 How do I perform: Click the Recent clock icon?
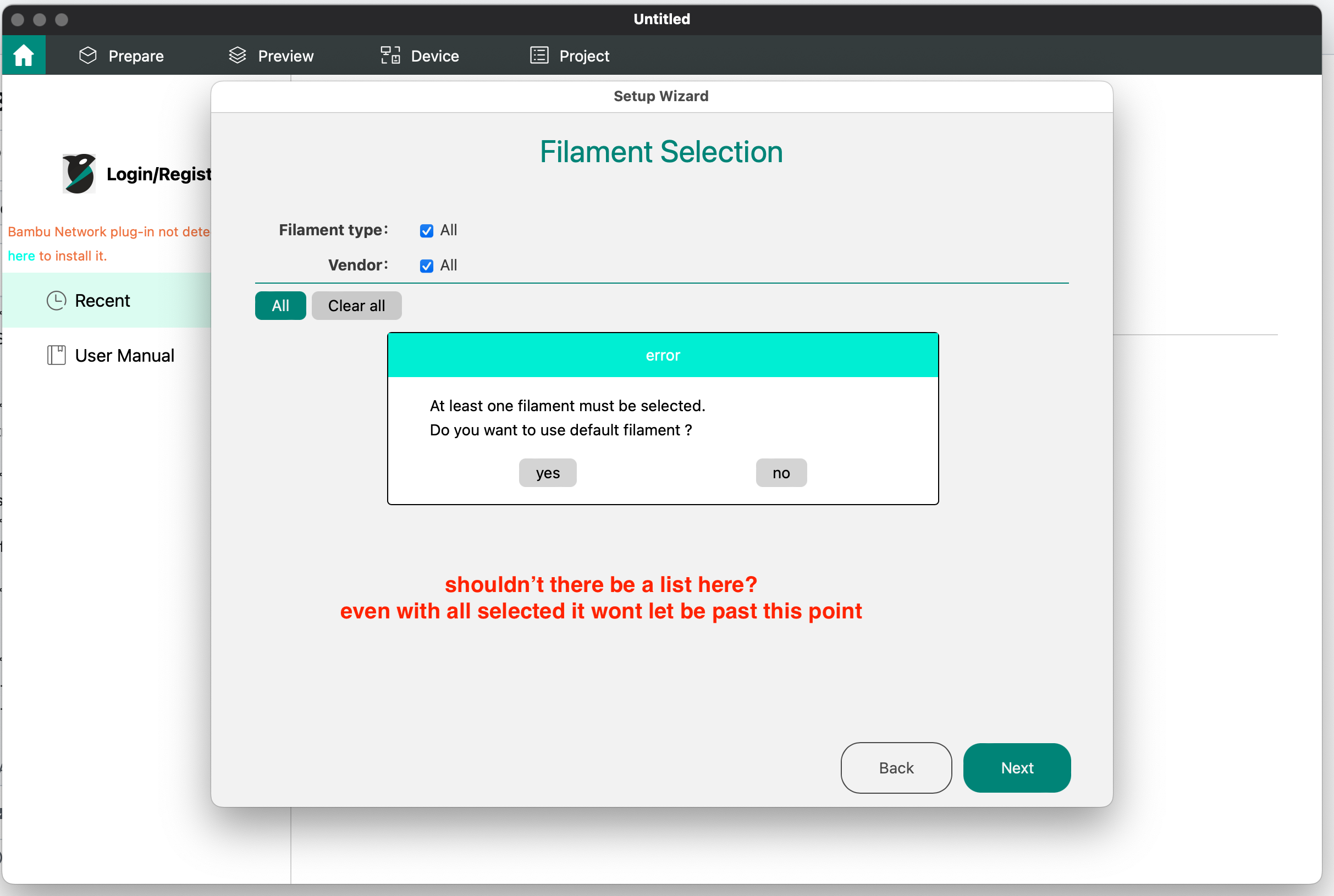click(x=57, y=300)
